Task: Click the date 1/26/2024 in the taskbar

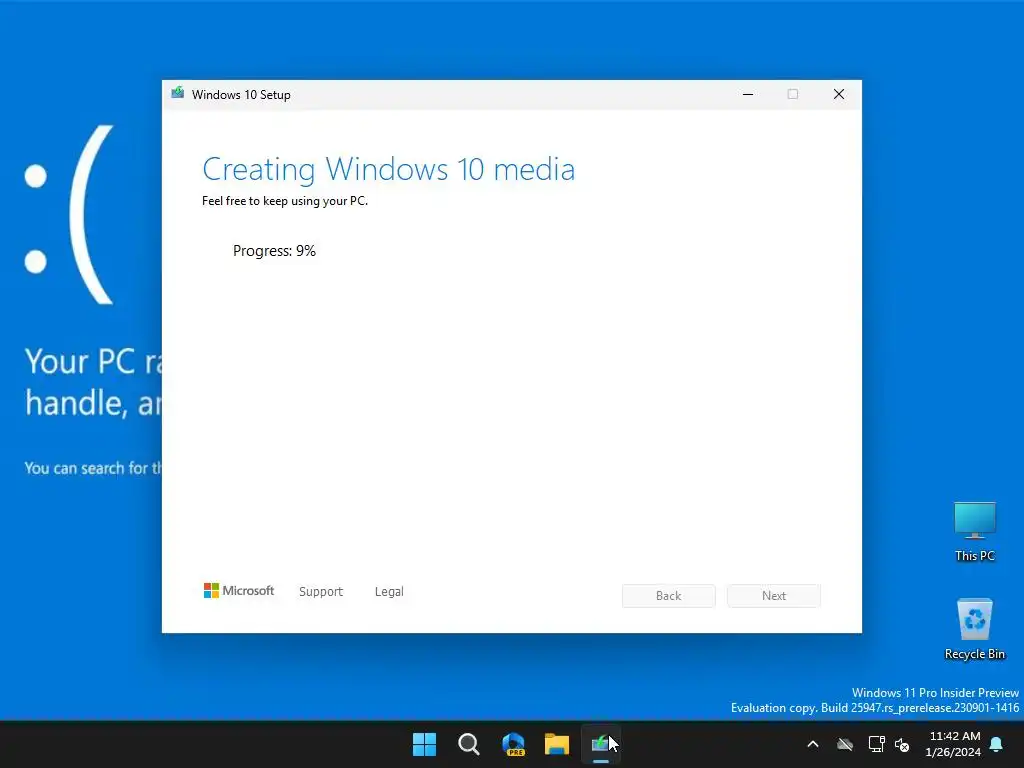Action: (x=953, y=752)
